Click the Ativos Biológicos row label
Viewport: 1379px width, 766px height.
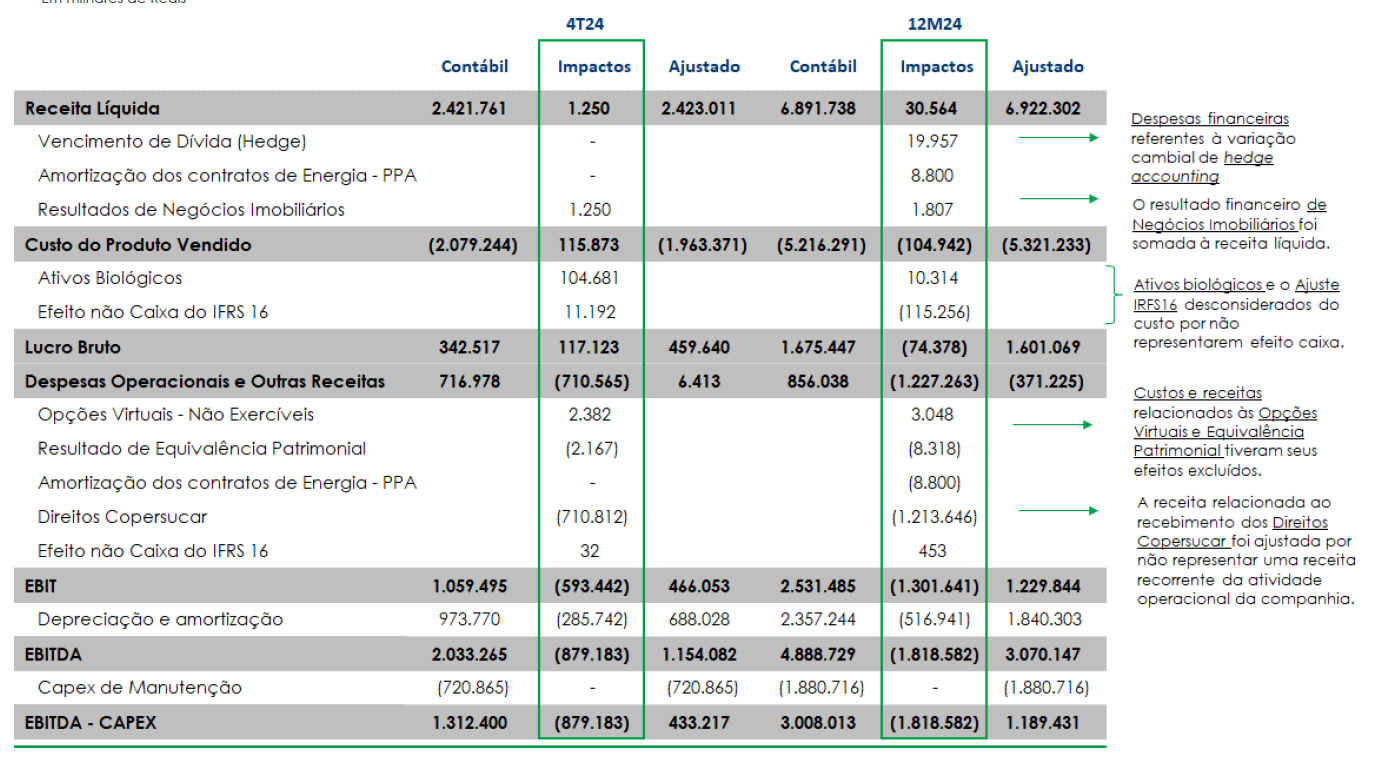click(110, 278)
